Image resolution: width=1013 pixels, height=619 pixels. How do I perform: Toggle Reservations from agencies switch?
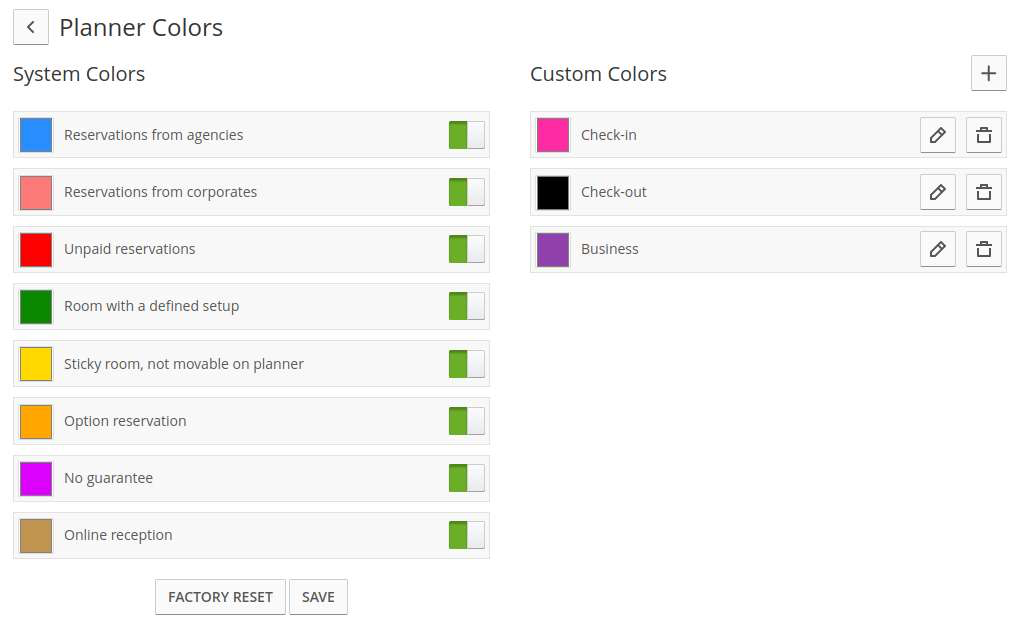[466, 135]
